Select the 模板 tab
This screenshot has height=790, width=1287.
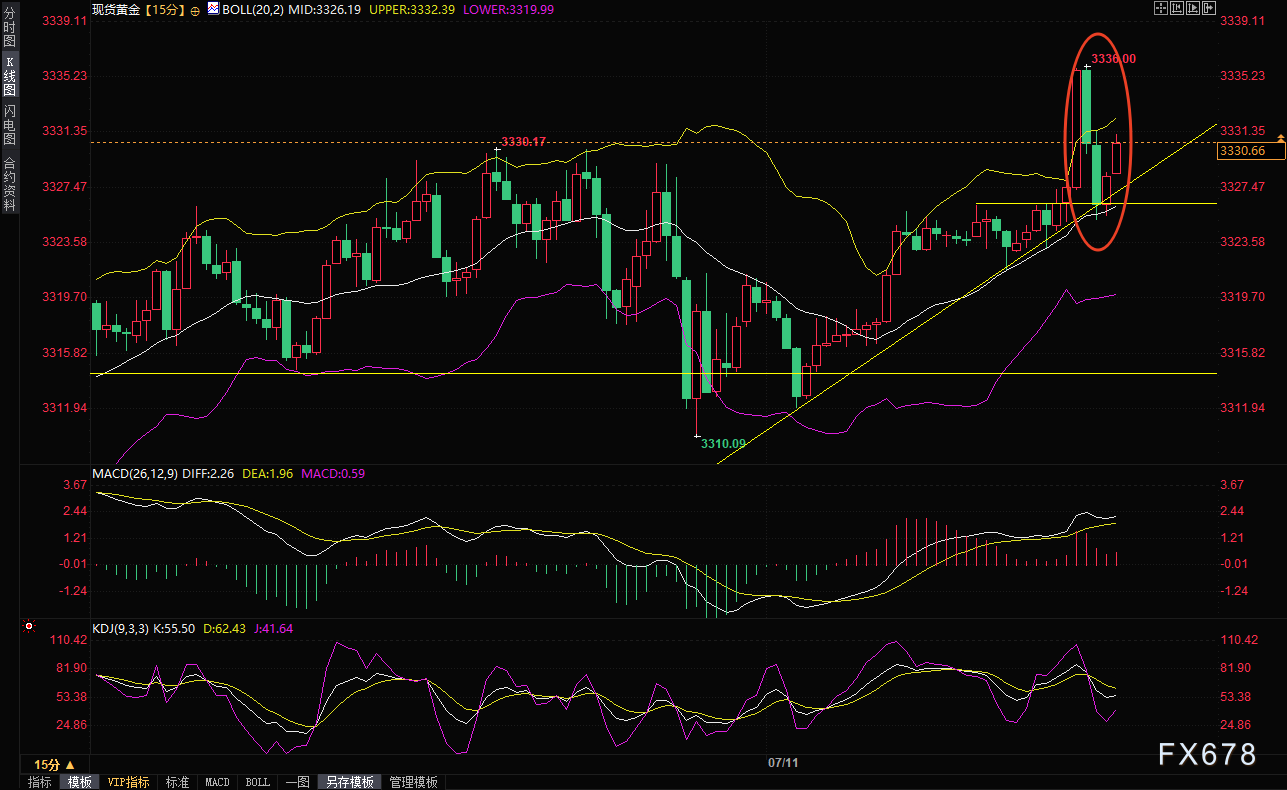(x=80, y=782)
